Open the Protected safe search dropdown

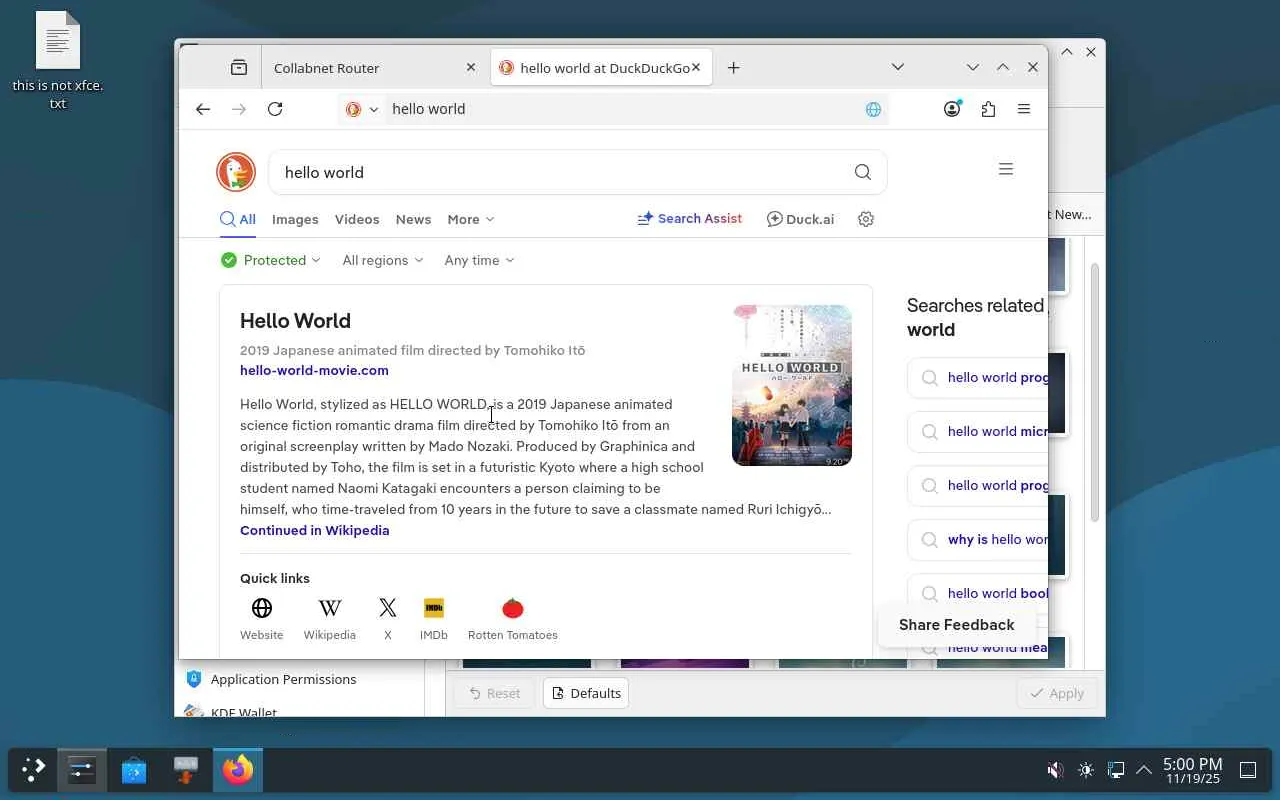click(271, 260)
